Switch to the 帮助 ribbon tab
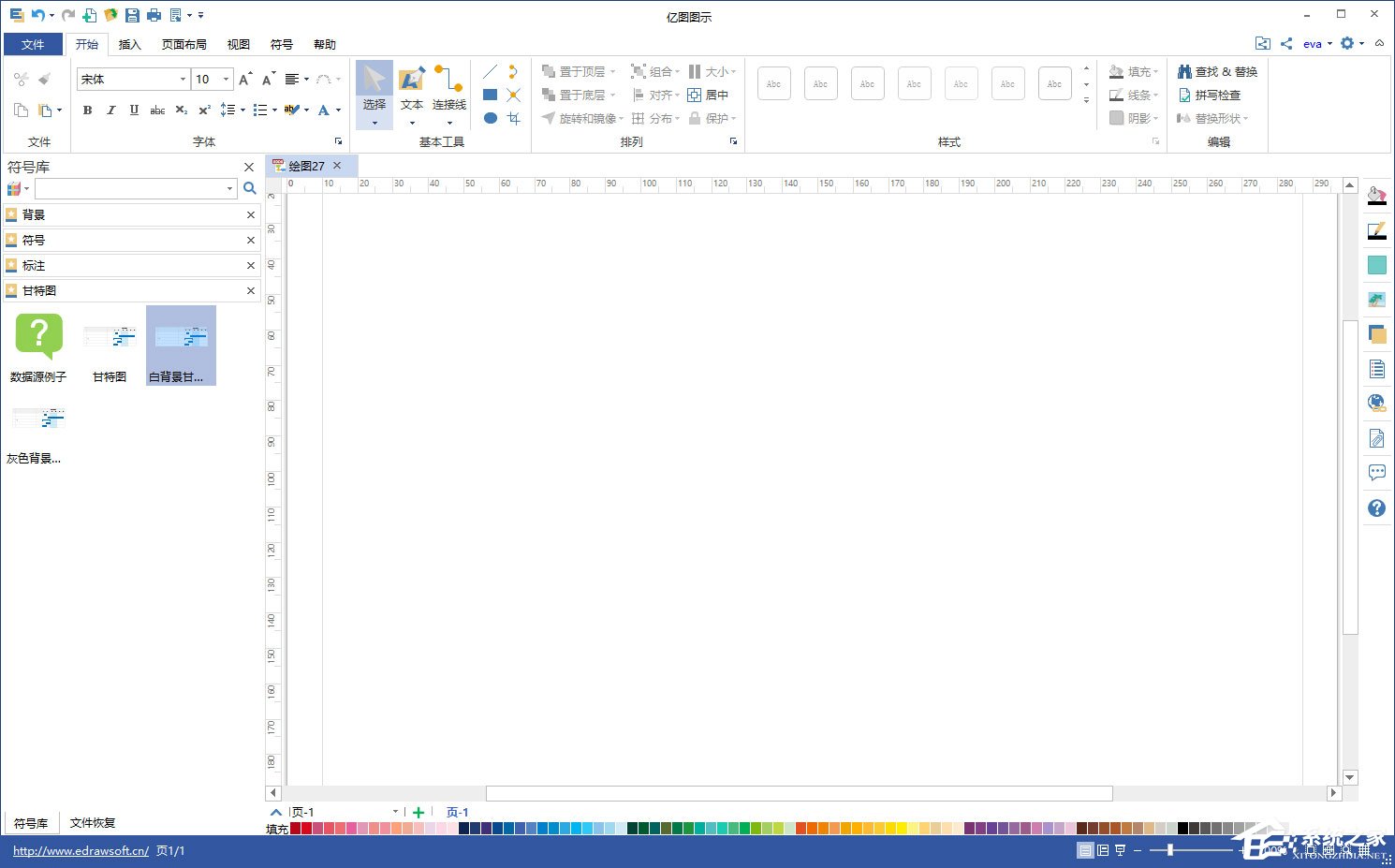 324,44
